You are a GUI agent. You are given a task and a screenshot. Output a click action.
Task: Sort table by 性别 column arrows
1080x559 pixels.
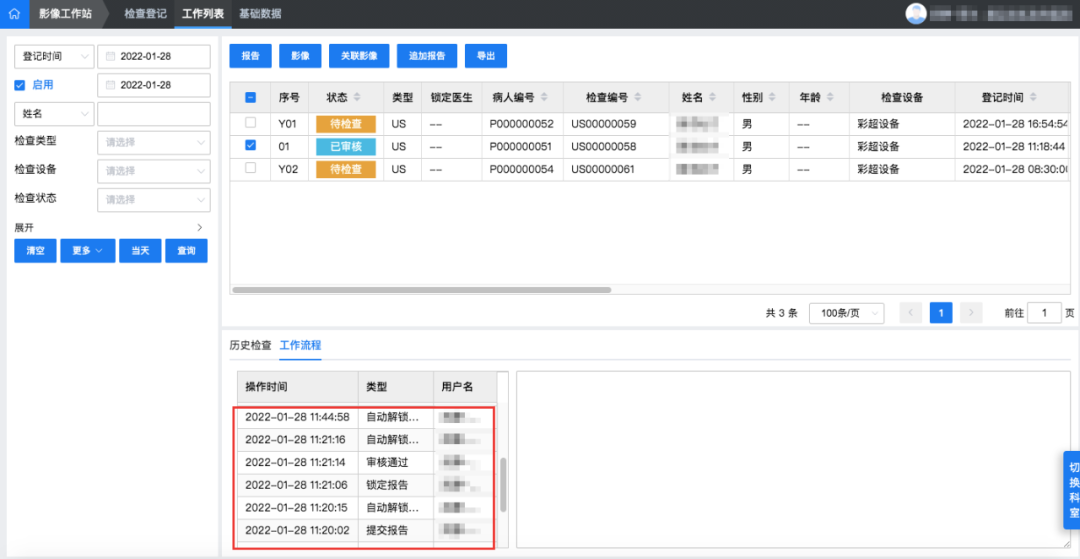tap(772, 98)
